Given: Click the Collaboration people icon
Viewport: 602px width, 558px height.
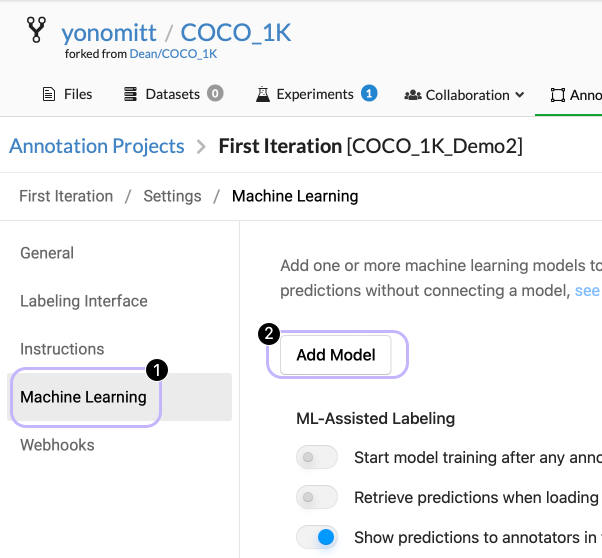Looking at the screenshot, I should point(412,95).
